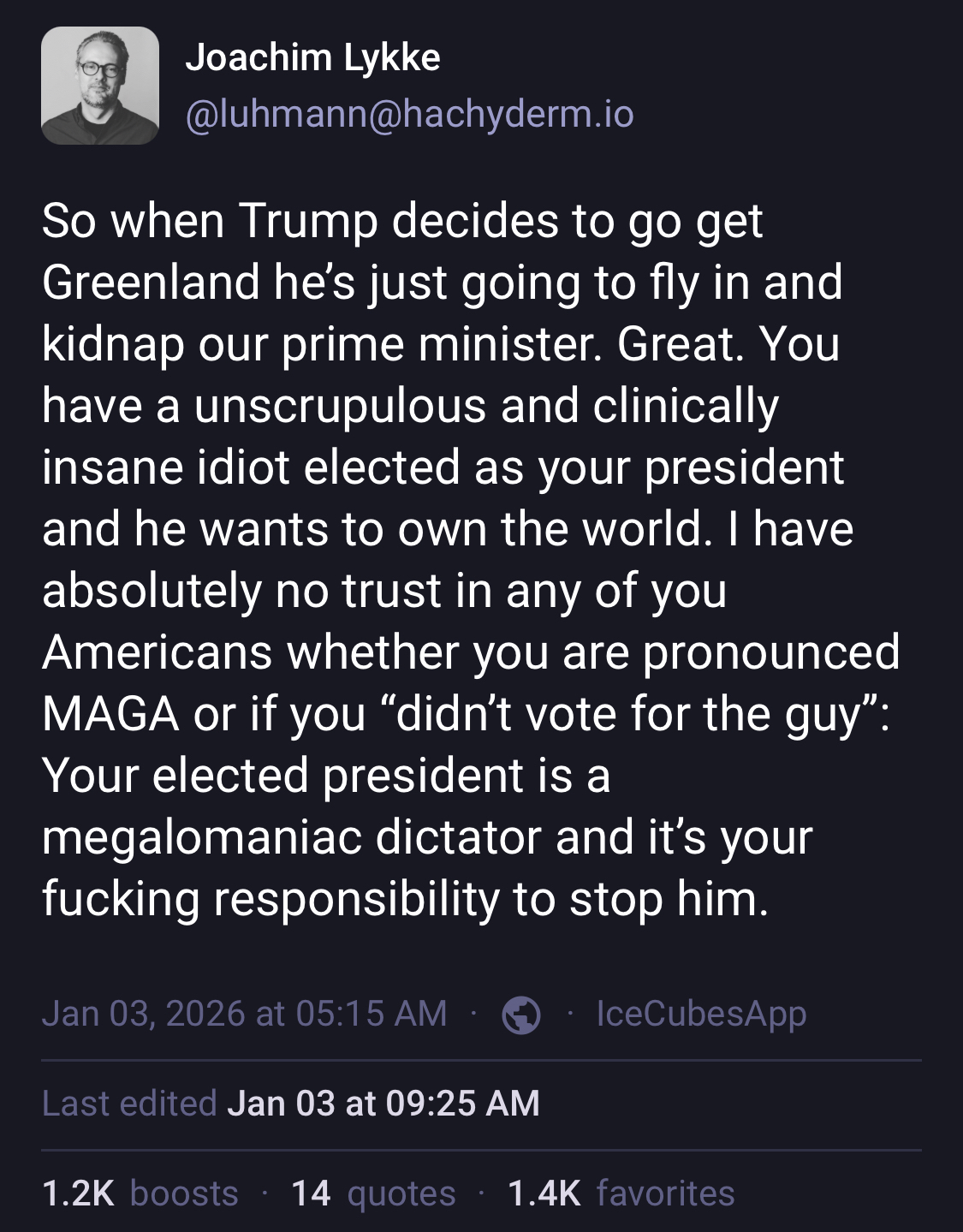Open the @luhmann@hachyderm.io handle
This screenshot has width=963, height=1232.
pyautogui.click(x=409, y=114)
